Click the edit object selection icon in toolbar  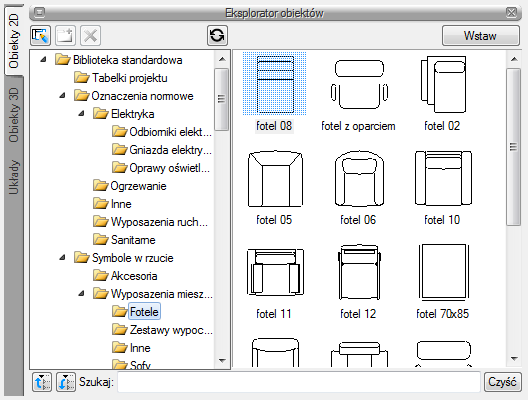40,35
